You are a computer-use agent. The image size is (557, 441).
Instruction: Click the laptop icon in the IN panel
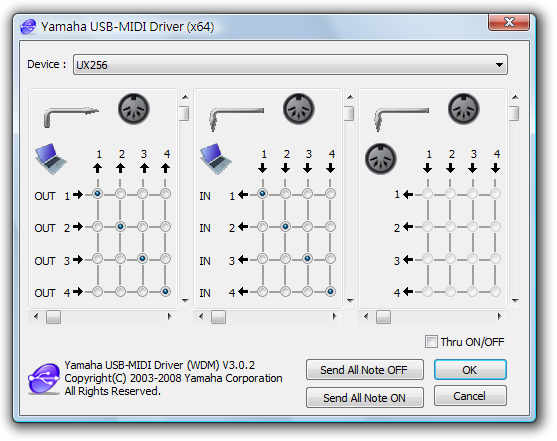click(216, 159)
